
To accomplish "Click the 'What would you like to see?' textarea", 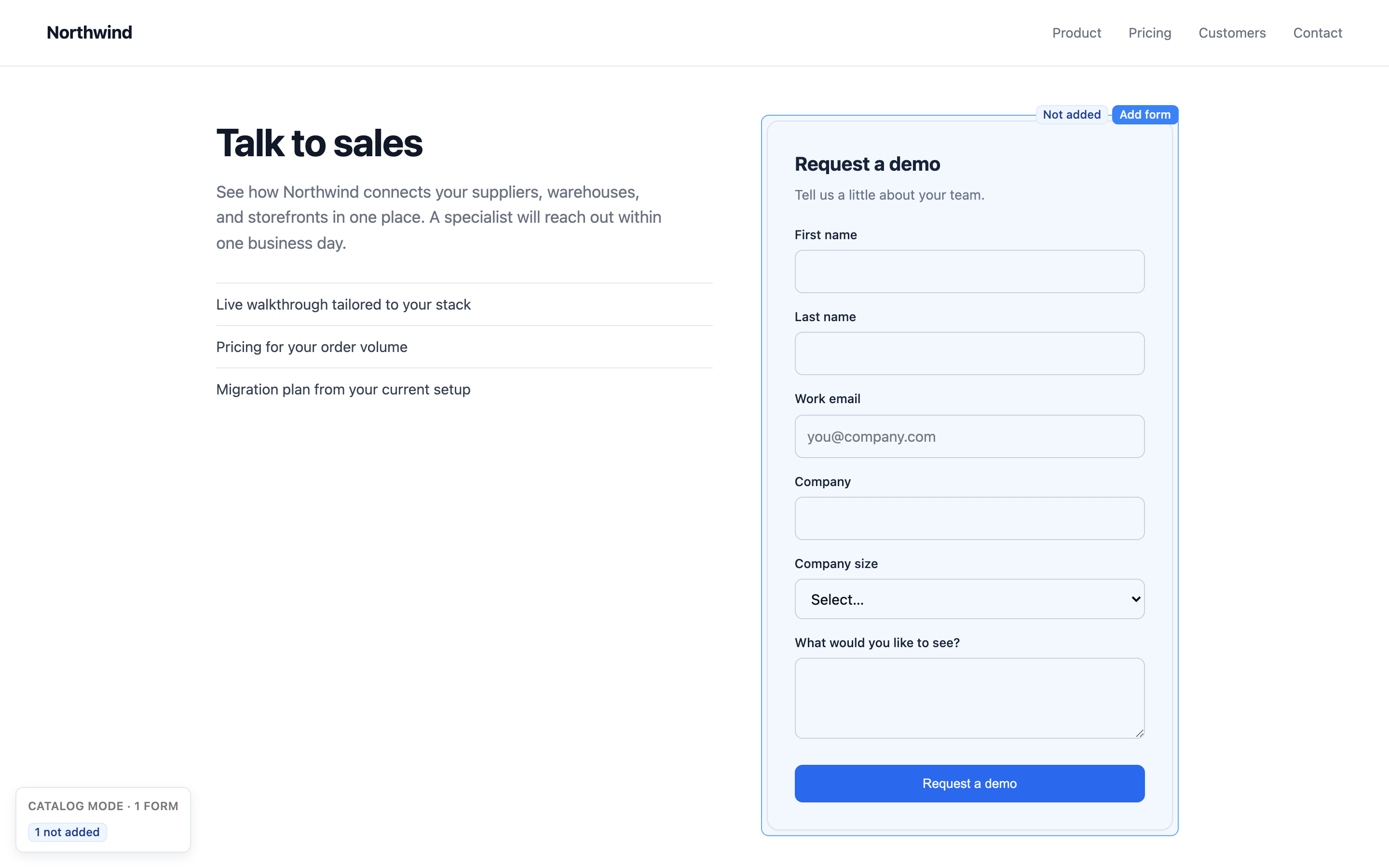I will (x=969, y=698).
